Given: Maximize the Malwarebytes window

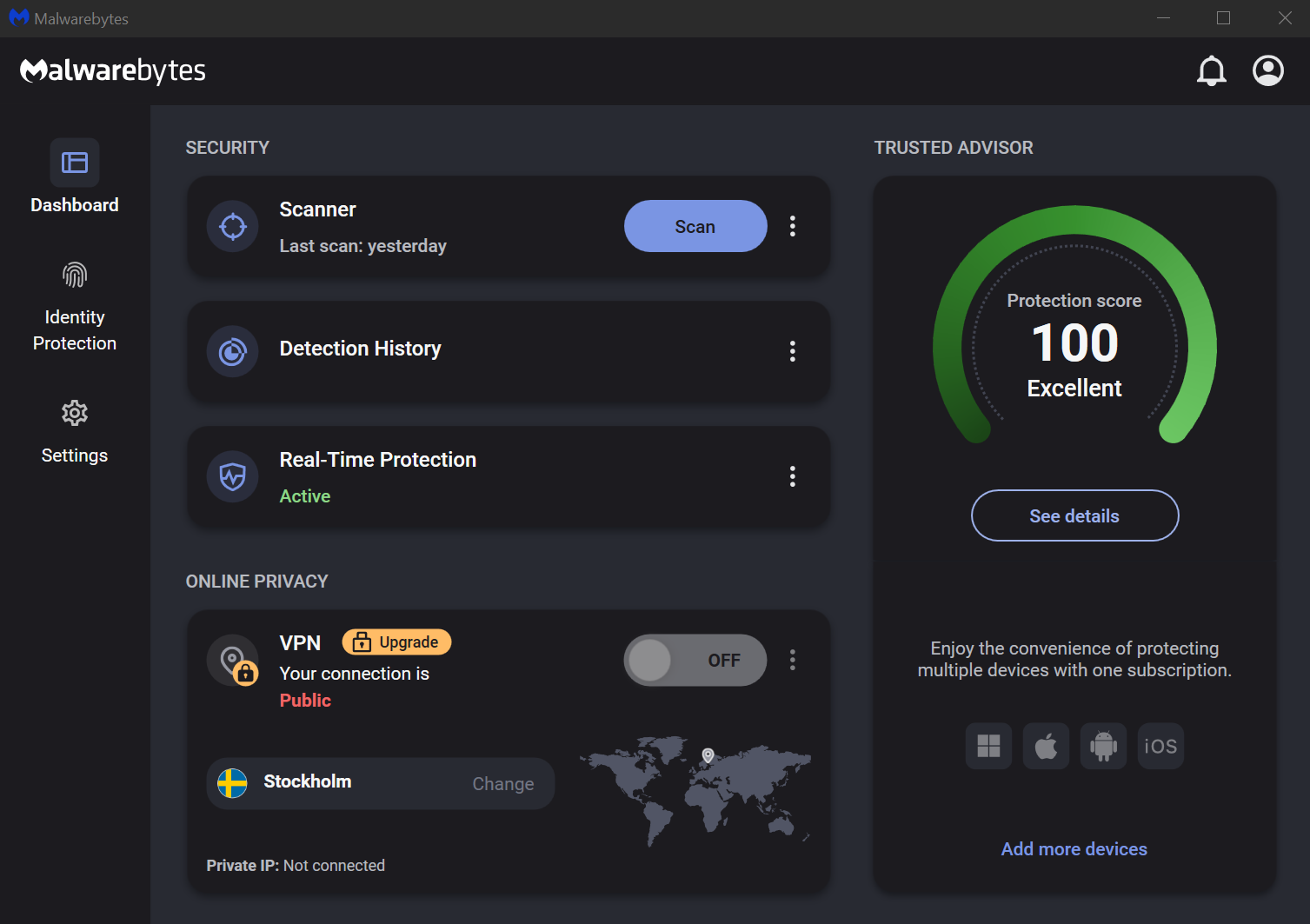Looking at the screenshot, I should point(1223,18).
